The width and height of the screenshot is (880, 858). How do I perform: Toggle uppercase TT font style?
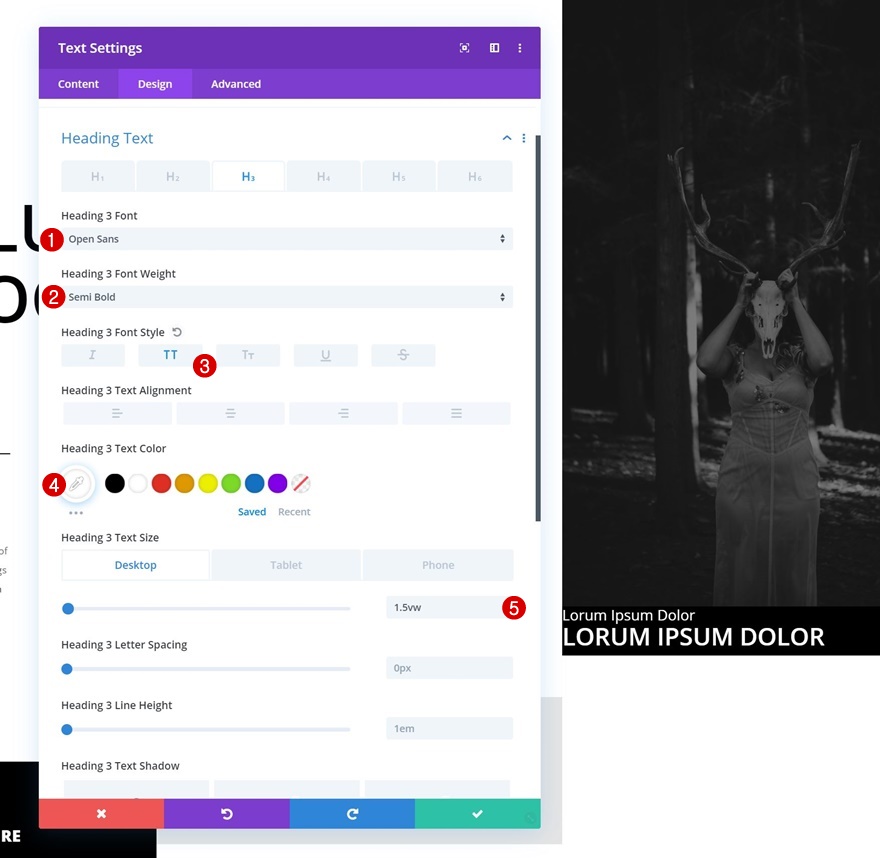170,355
